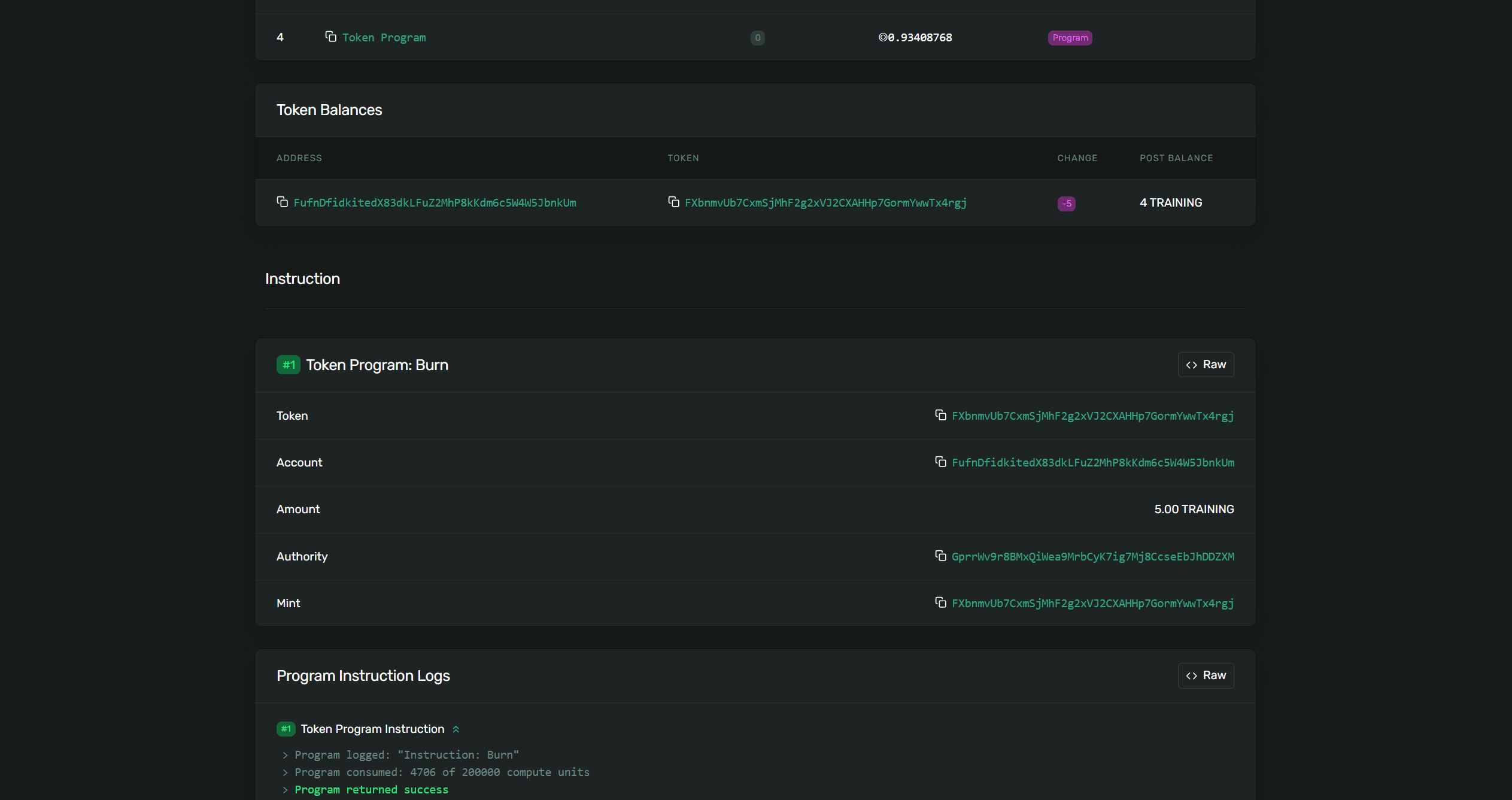Copy the Authority field address icon
The height and width of the screenshot is (800, 1512).
click(941, 556)
